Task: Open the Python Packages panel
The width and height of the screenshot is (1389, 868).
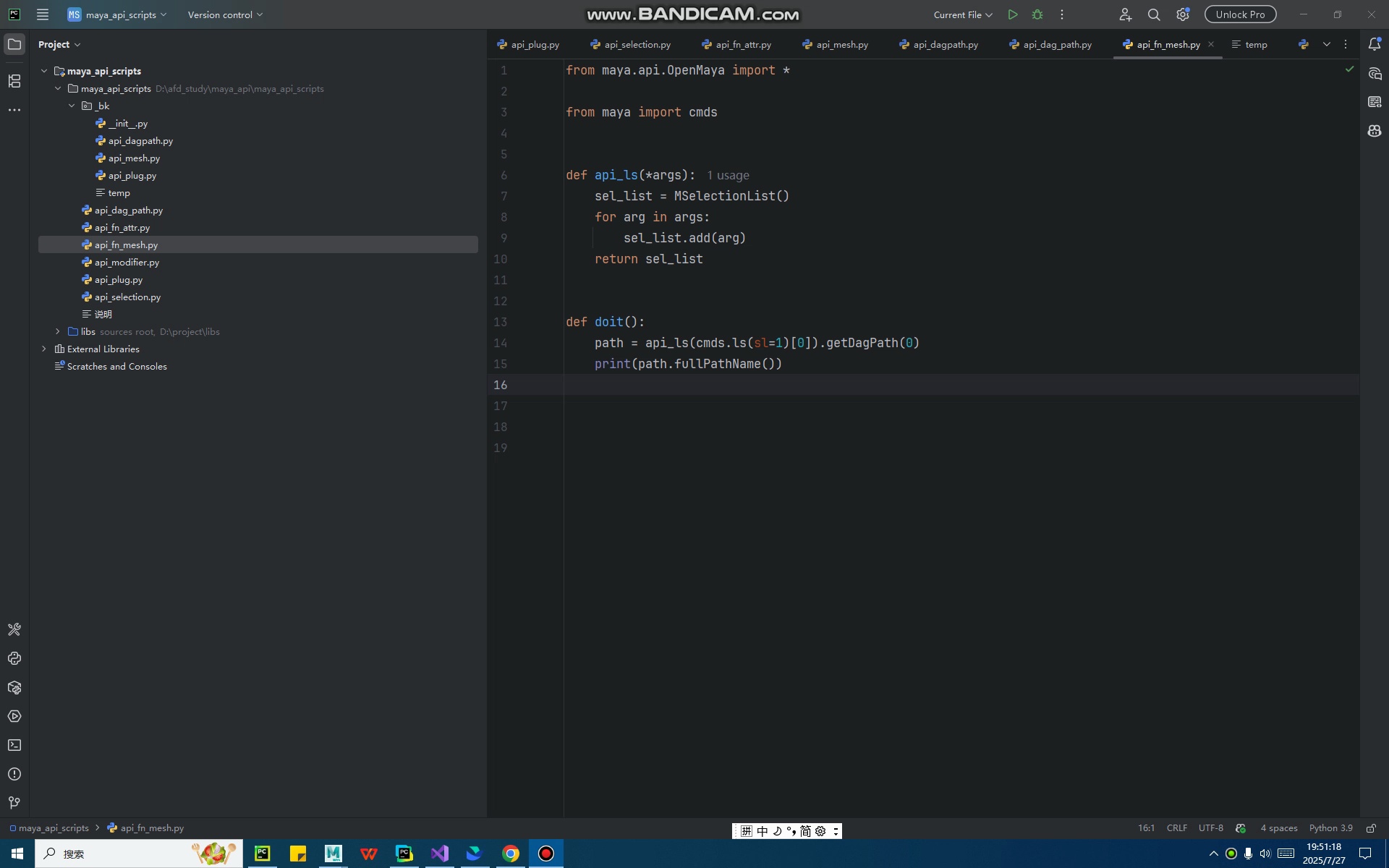Action: pos(14,687)
